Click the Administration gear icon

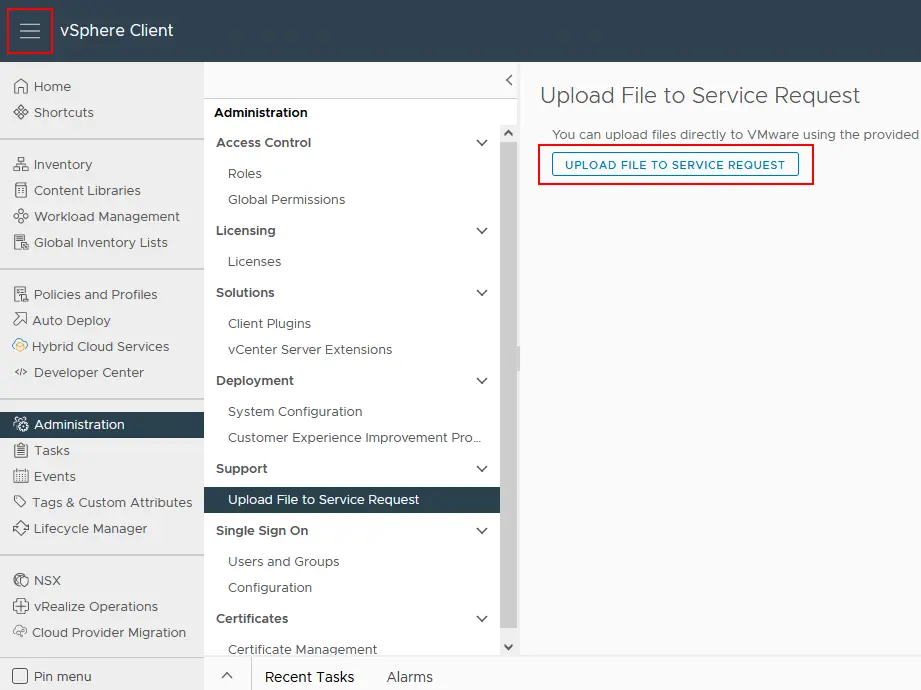(x=21, y=424)
